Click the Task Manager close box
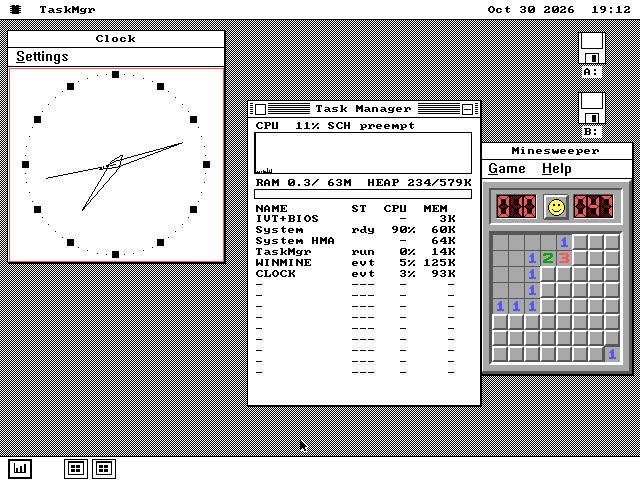The image size is (640, 480). tap(260, 109)
